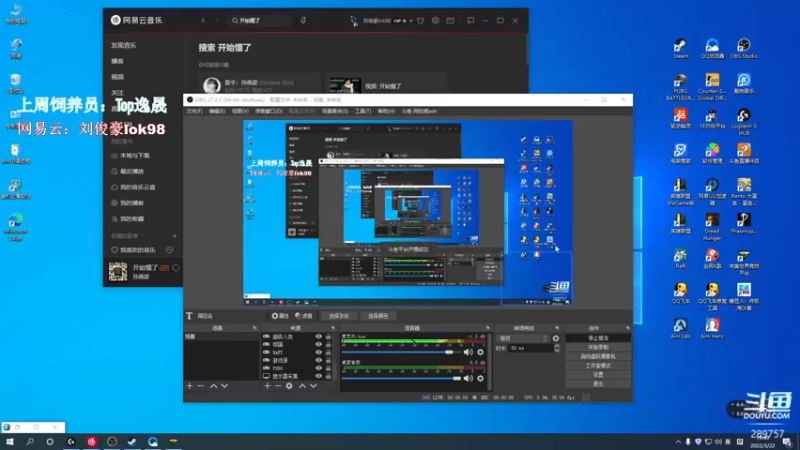Open the Phasmophobia desktop shortcut
Screen dimensions: 800x450
[x=743, y=223]
